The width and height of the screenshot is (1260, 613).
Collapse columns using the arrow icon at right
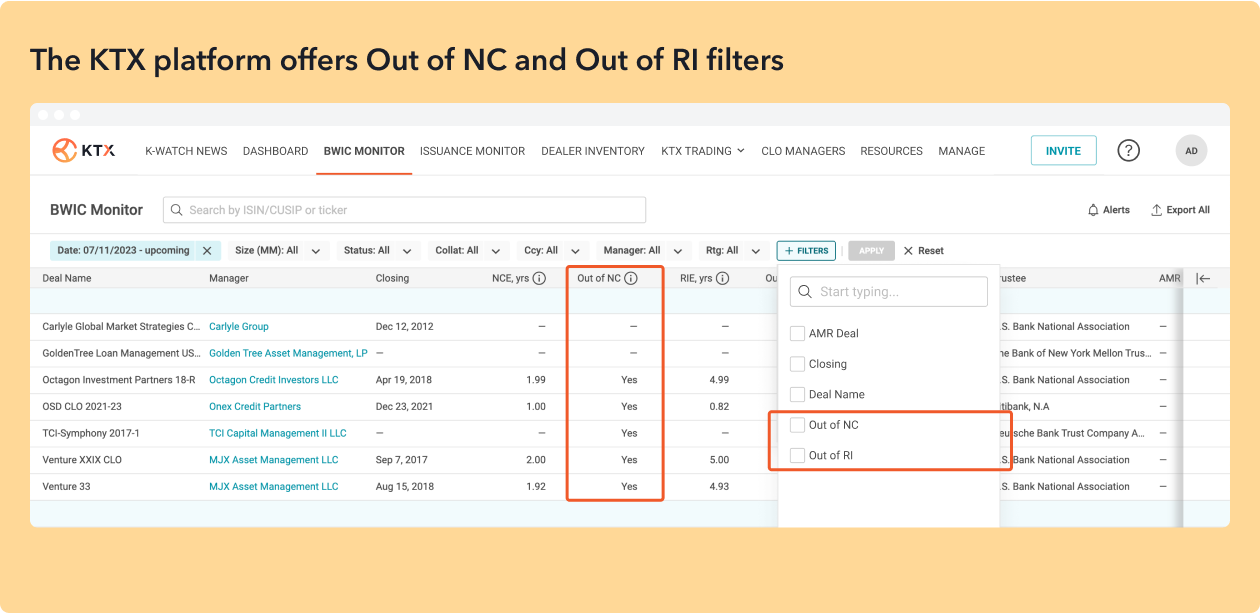1203,279
